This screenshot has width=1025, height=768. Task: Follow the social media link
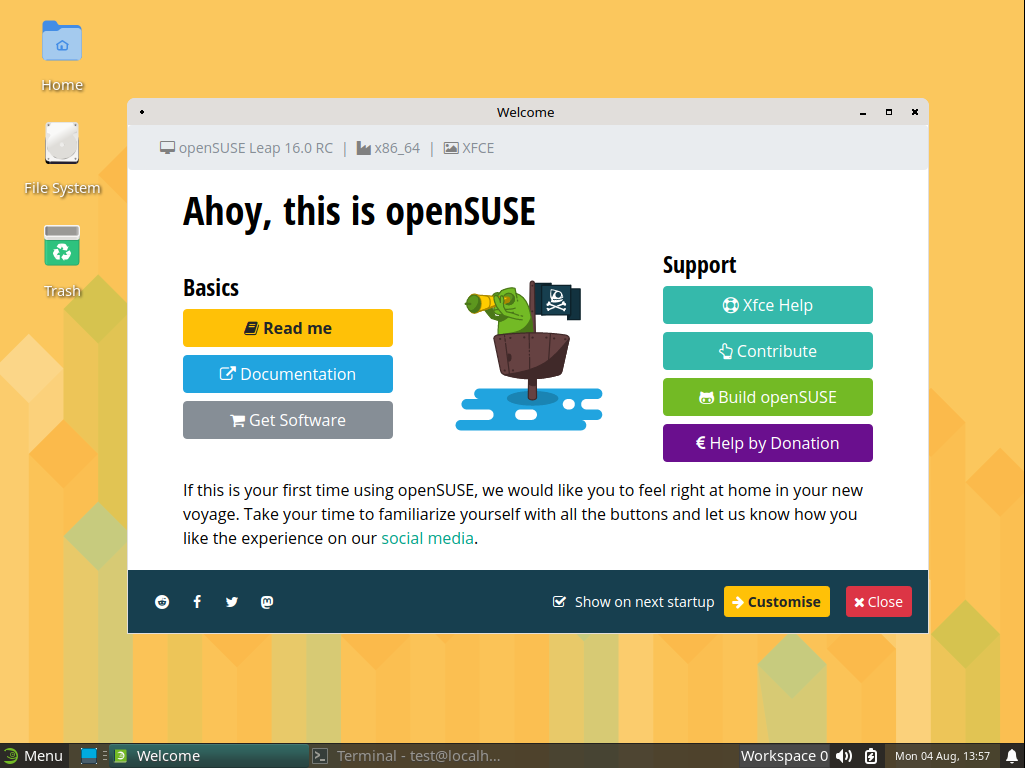(426, 537)
